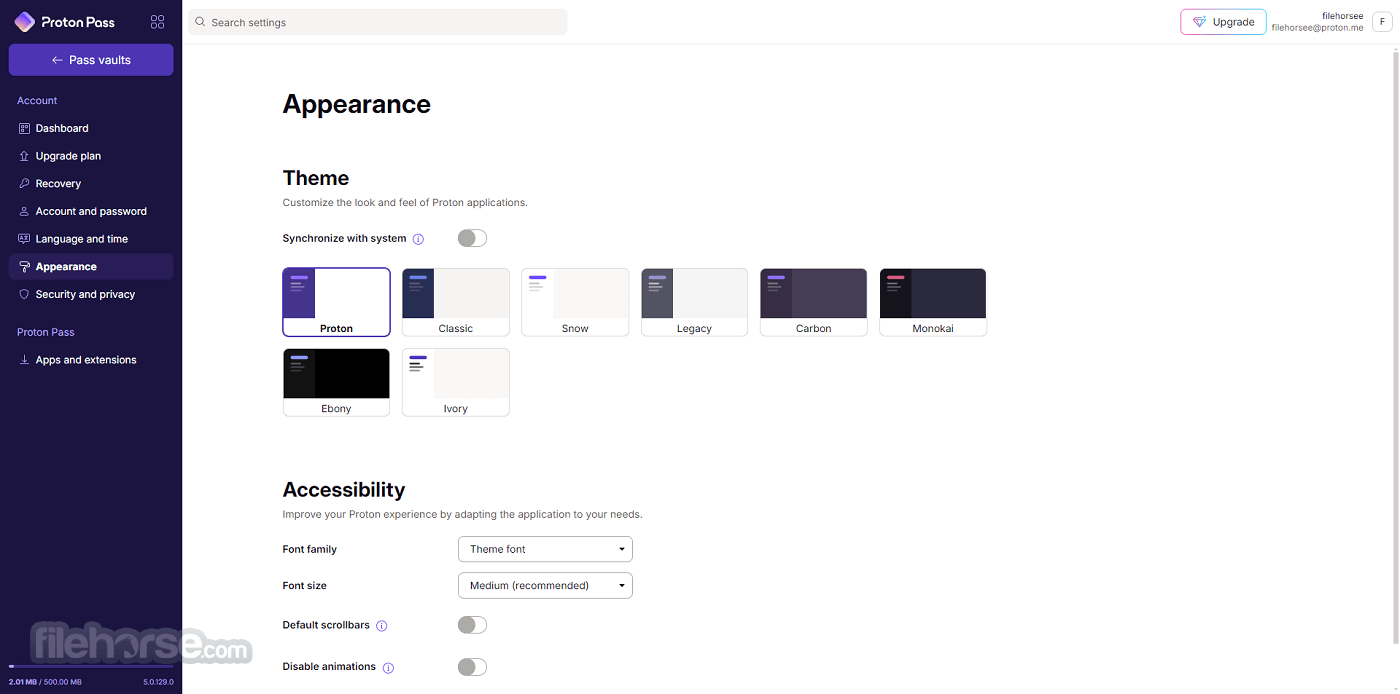Apply the Carbon theme
This screenshot has height=694, width=1400.
pyautogui.click(x=813, y=302)
